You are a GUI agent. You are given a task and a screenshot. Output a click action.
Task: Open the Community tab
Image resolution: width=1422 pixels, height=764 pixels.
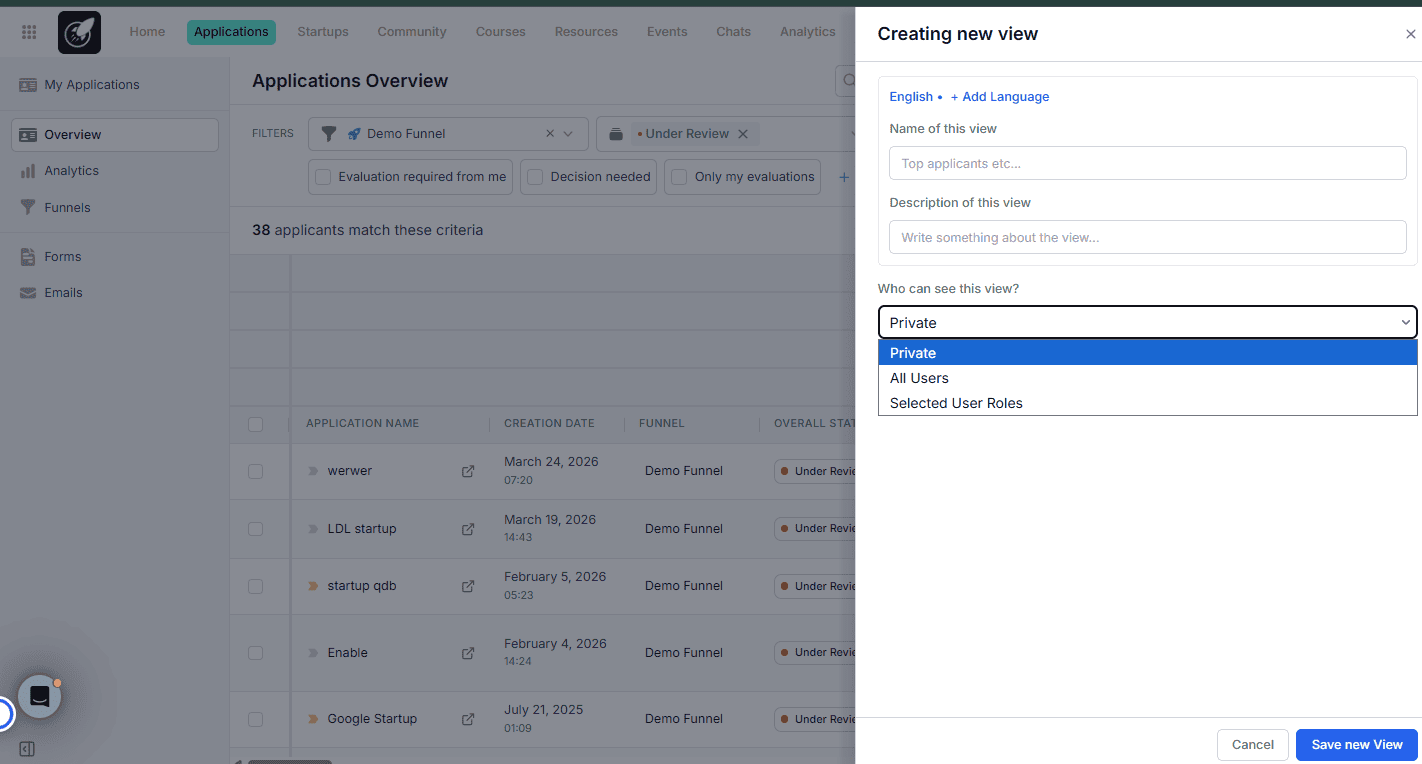(412, 32)
